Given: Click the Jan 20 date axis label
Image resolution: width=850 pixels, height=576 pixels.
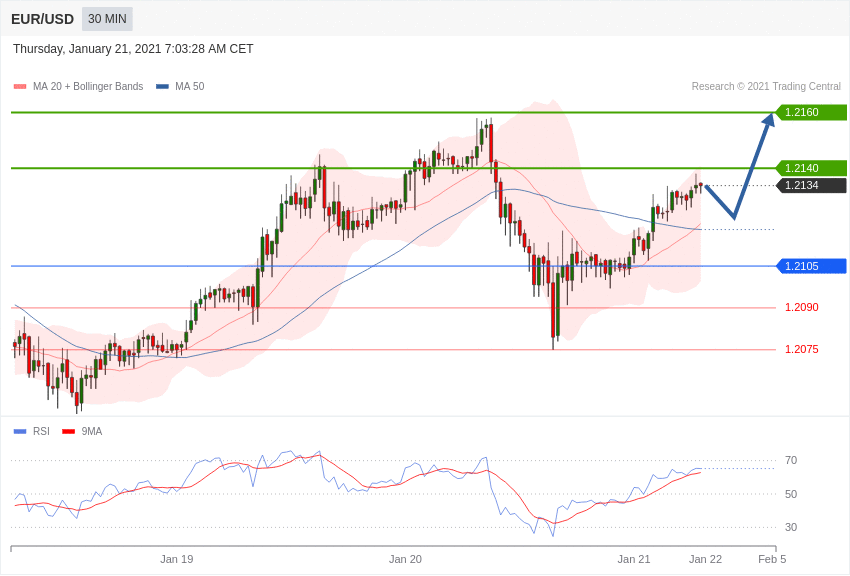Looking at the screenshot, I should point(405,559).
